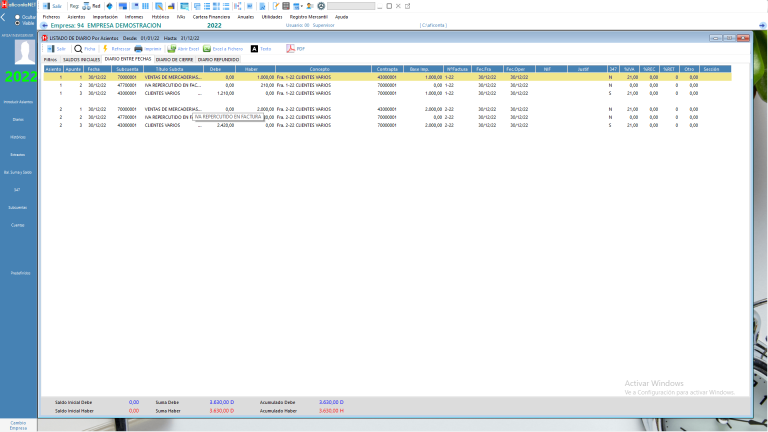
Task: Click Salir in the Listado de Diario toolbar
Action: coord(56,48)
